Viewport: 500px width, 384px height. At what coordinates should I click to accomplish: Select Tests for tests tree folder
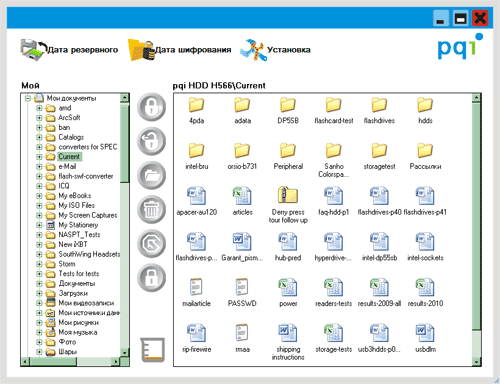tap(79, 274)
